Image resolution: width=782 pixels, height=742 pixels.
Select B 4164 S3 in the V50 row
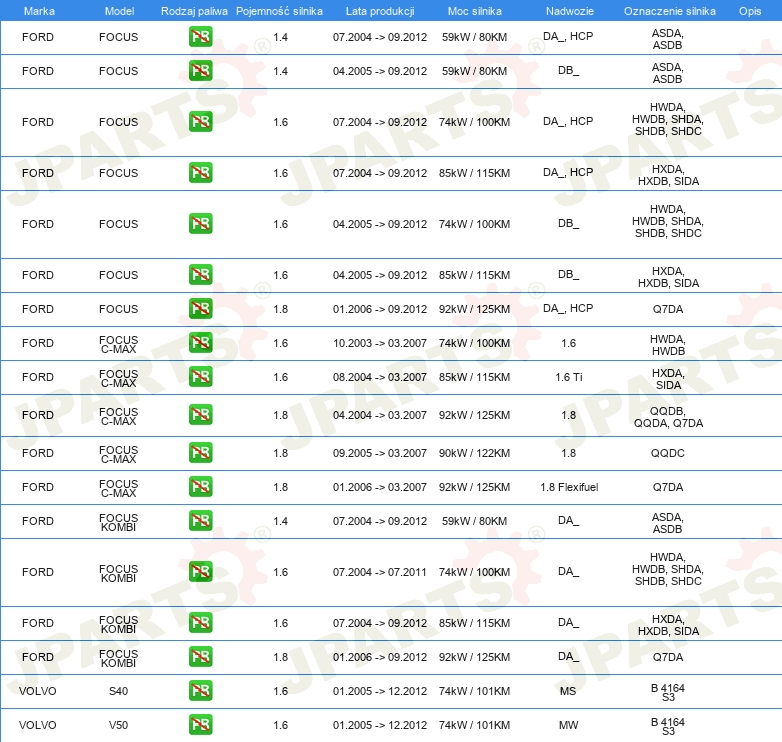[668, 726]
